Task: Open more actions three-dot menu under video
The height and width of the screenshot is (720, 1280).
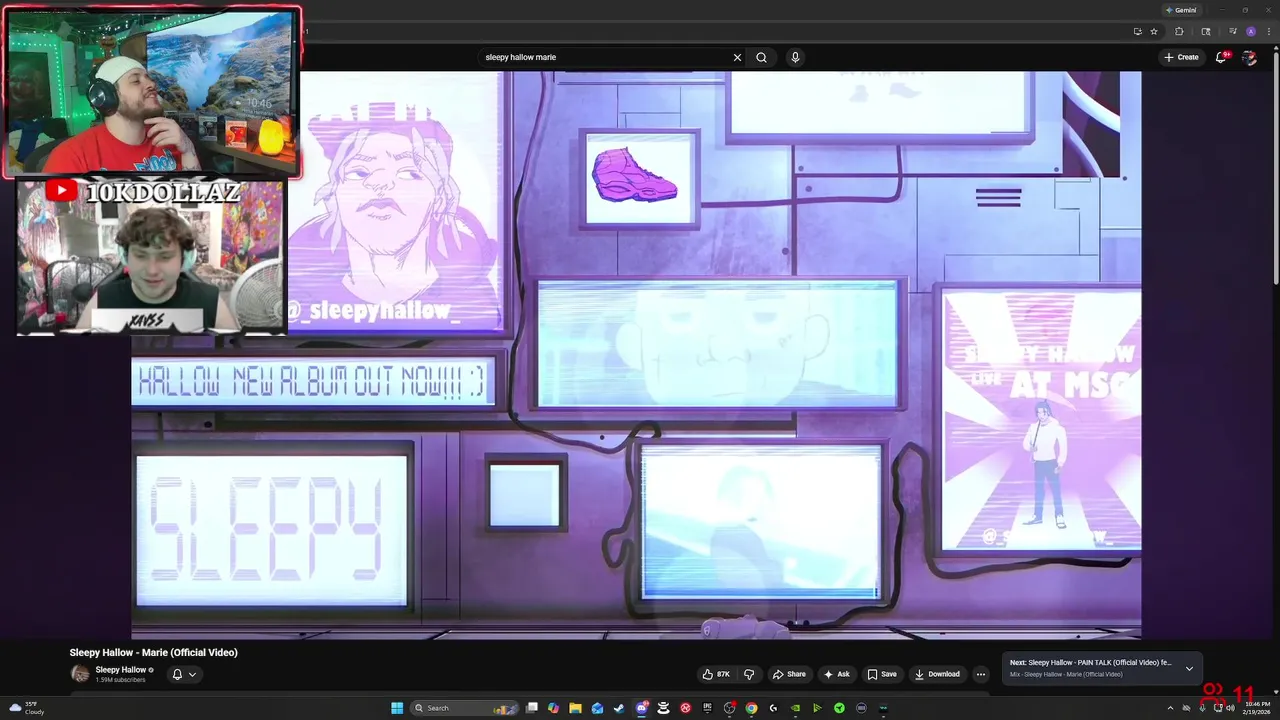Action: point(981,674)
